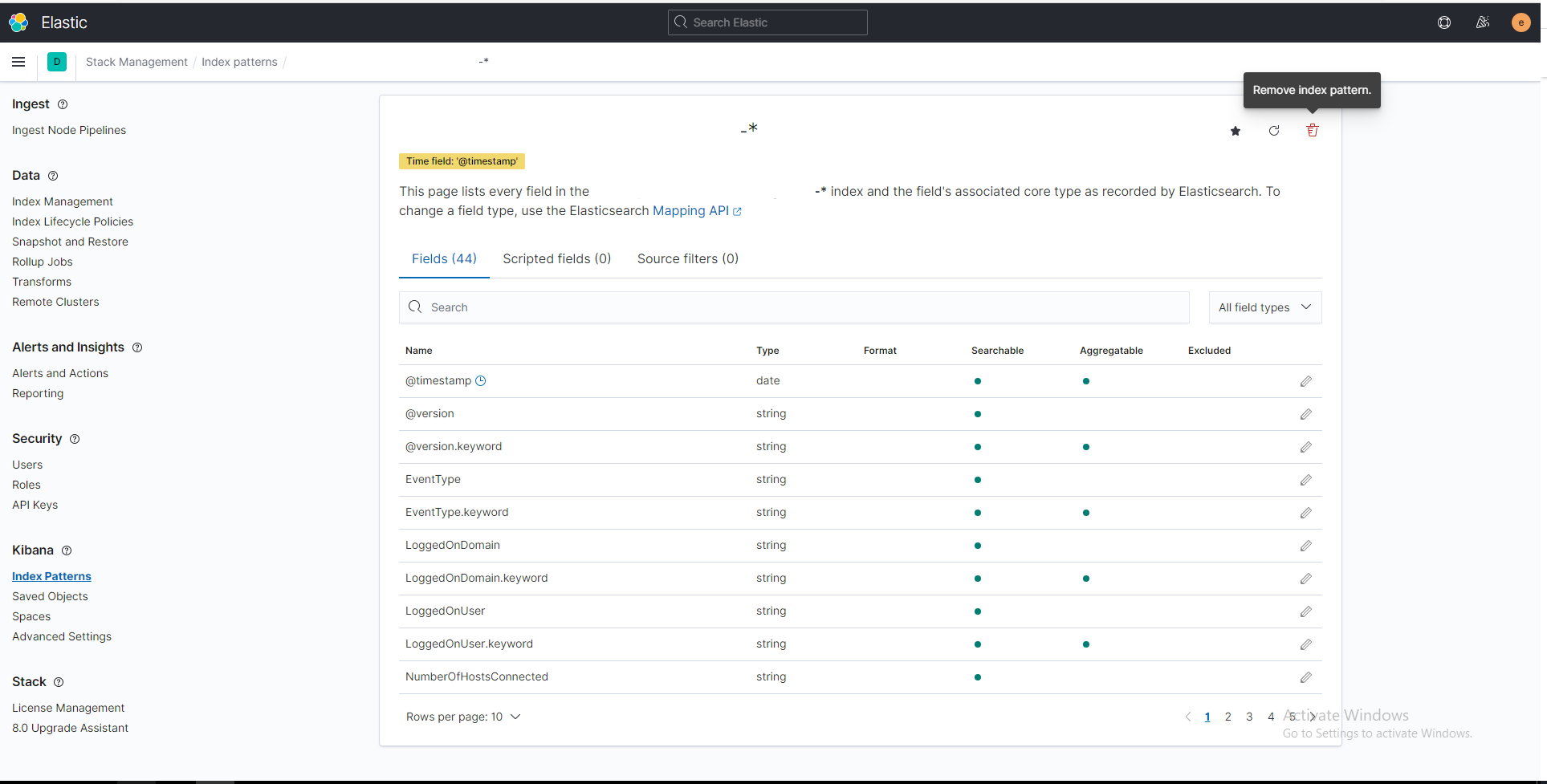Screen dimensions: 1547x784
Task: Navigate to Index Management in sidebar
Action: coord(63,201)
